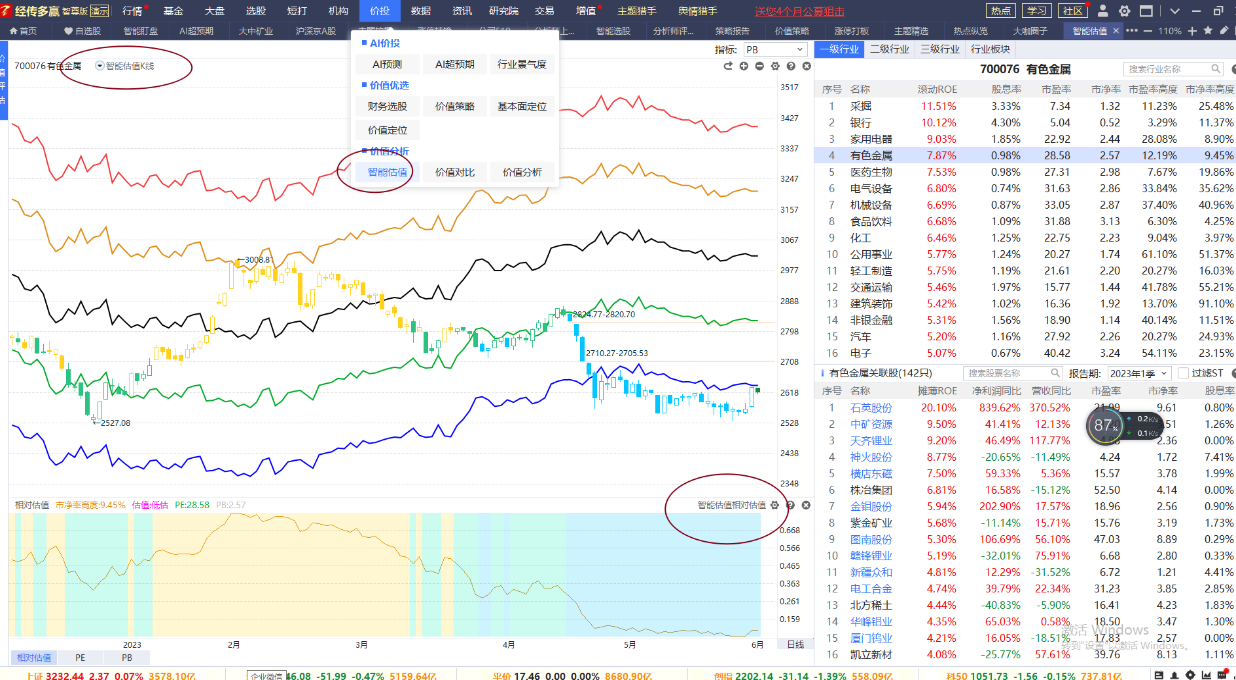
Task: Select 智能估值 in the 价投 menu
Action: click(386, 172)
